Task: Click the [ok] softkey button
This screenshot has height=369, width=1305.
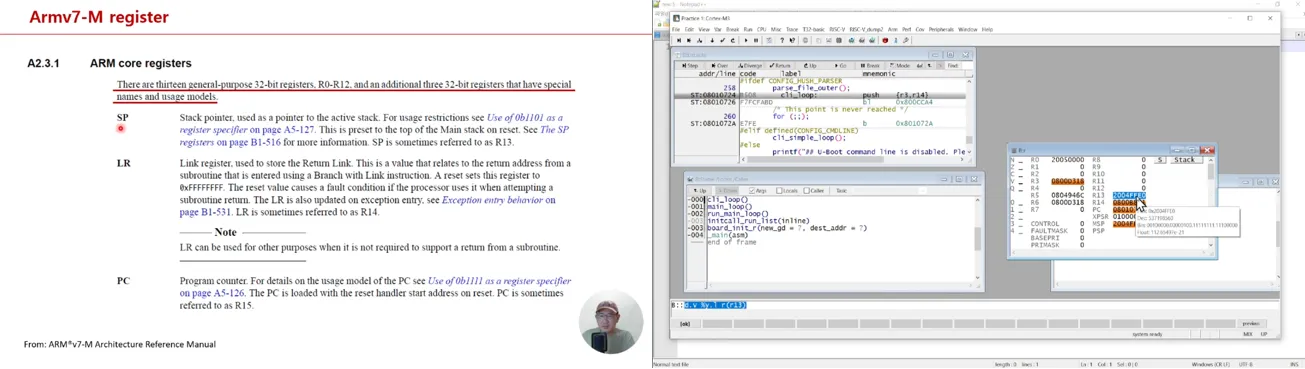Action: [x=685, y=324]
